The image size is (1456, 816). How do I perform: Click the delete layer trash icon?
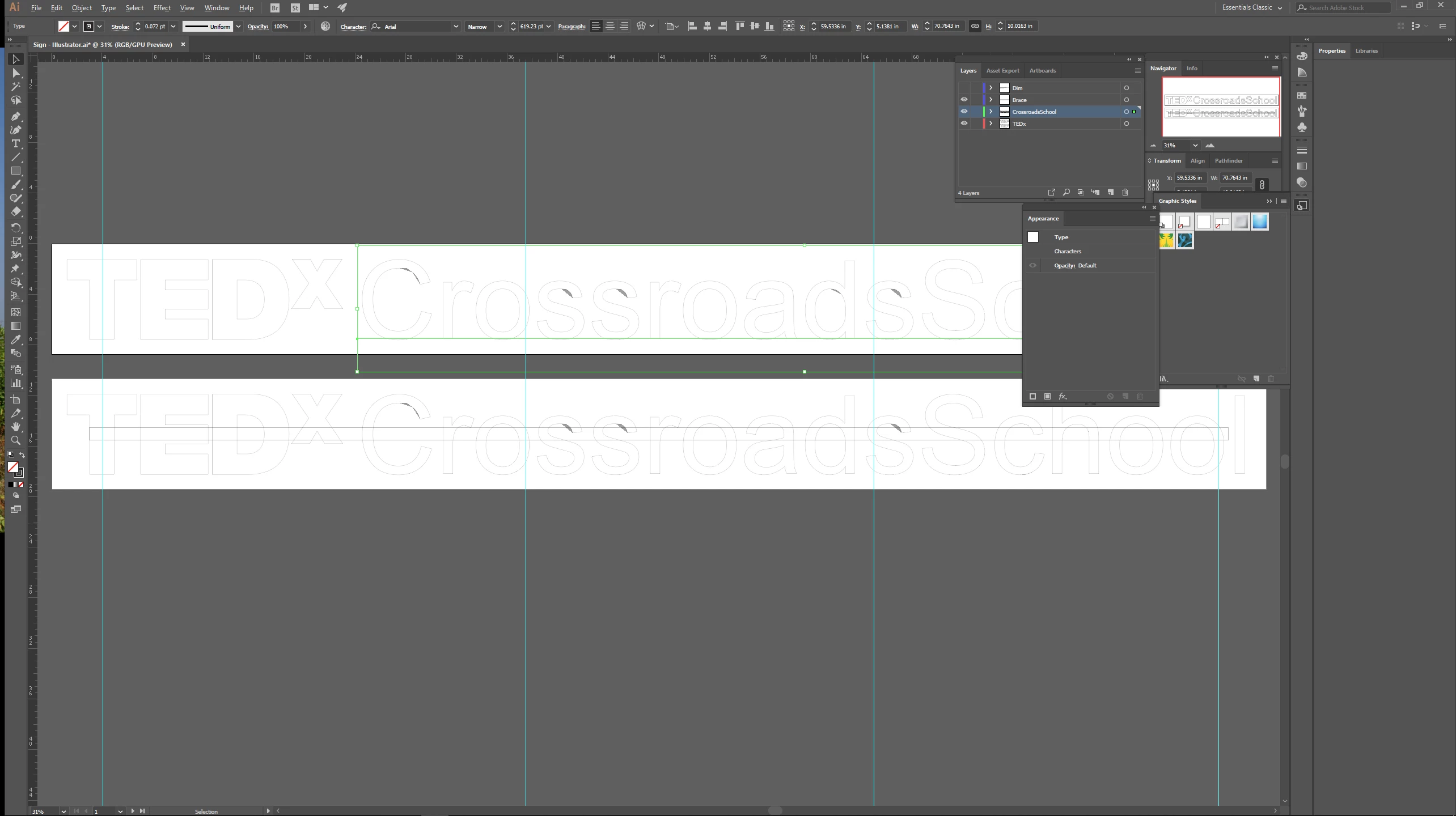tap(1125, 193)
